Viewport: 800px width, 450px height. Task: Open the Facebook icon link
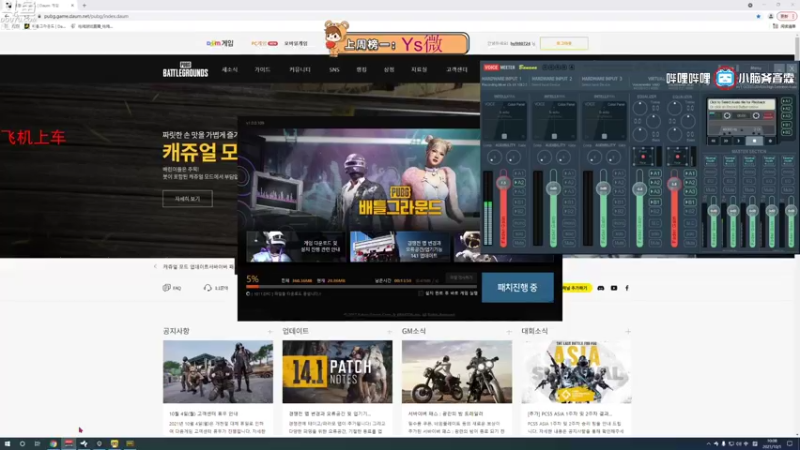point(627,288)
